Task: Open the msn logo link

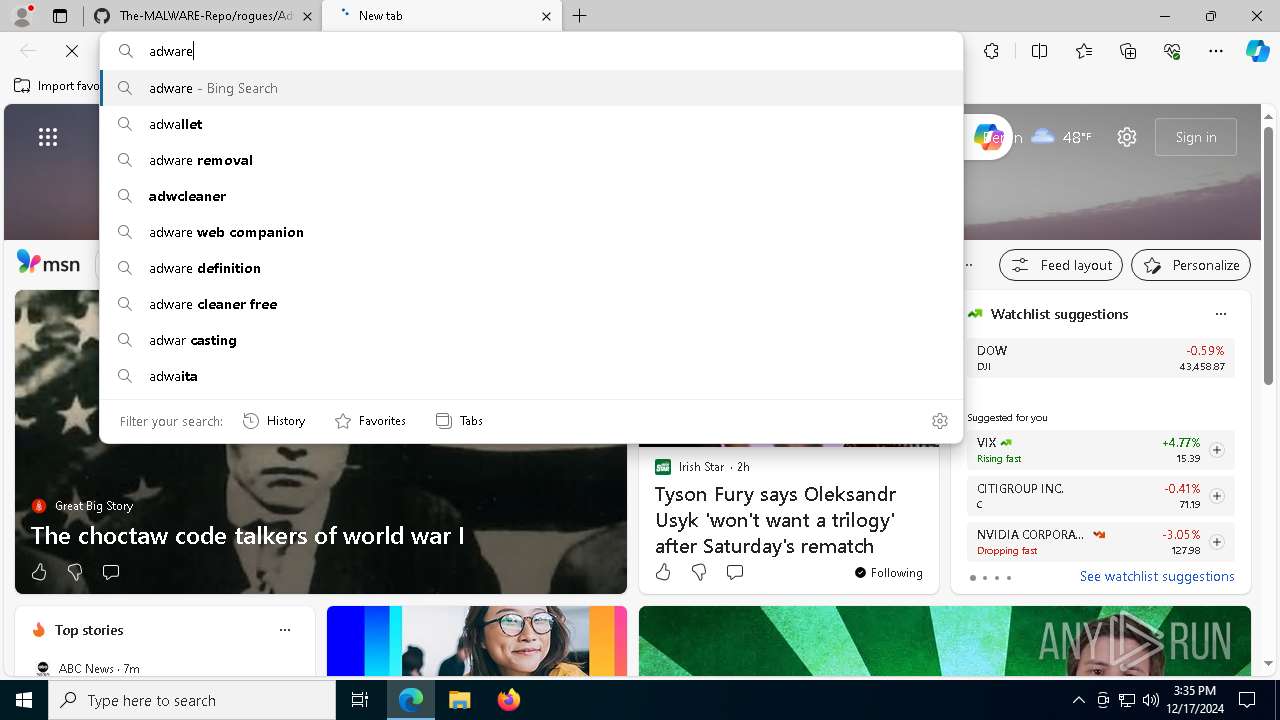Action: click(48, 263)
